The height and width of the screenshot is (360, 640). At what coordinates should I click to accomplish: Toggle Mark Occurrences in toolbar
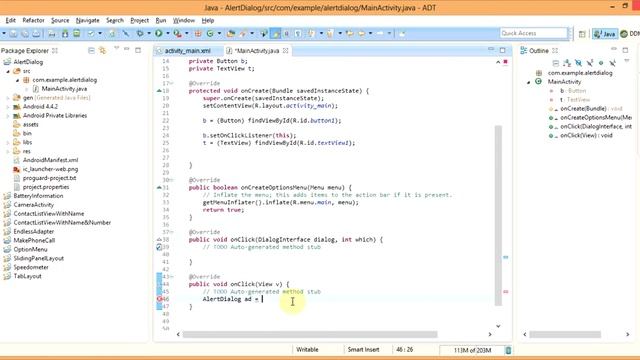276,33
